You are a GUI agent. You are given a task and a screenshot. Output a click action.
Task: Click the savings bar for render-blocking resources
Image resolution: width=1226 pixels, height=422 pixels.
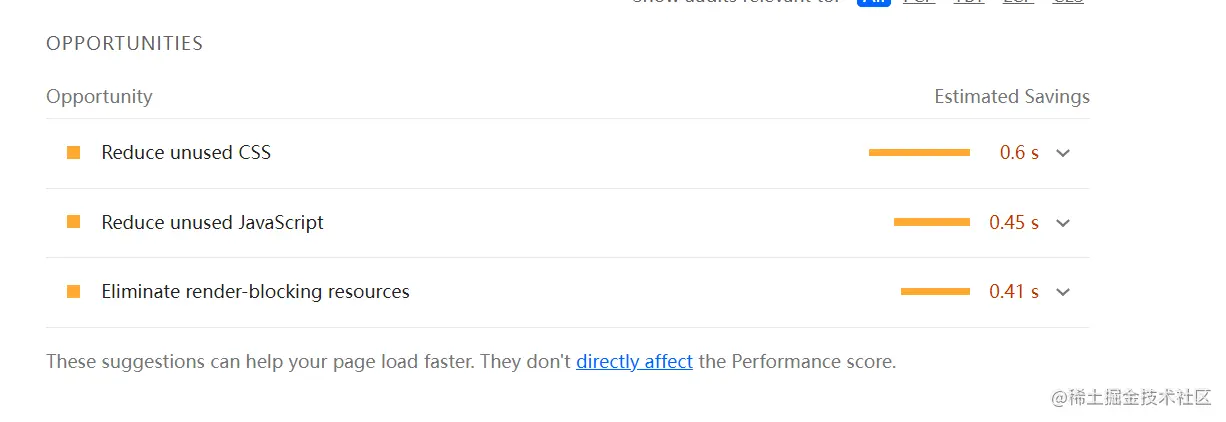[935, 292]
